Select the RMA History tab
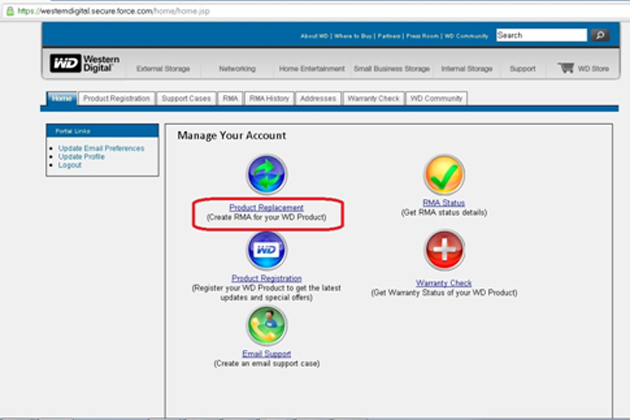630x420 pixels. [x=269, y=99]
